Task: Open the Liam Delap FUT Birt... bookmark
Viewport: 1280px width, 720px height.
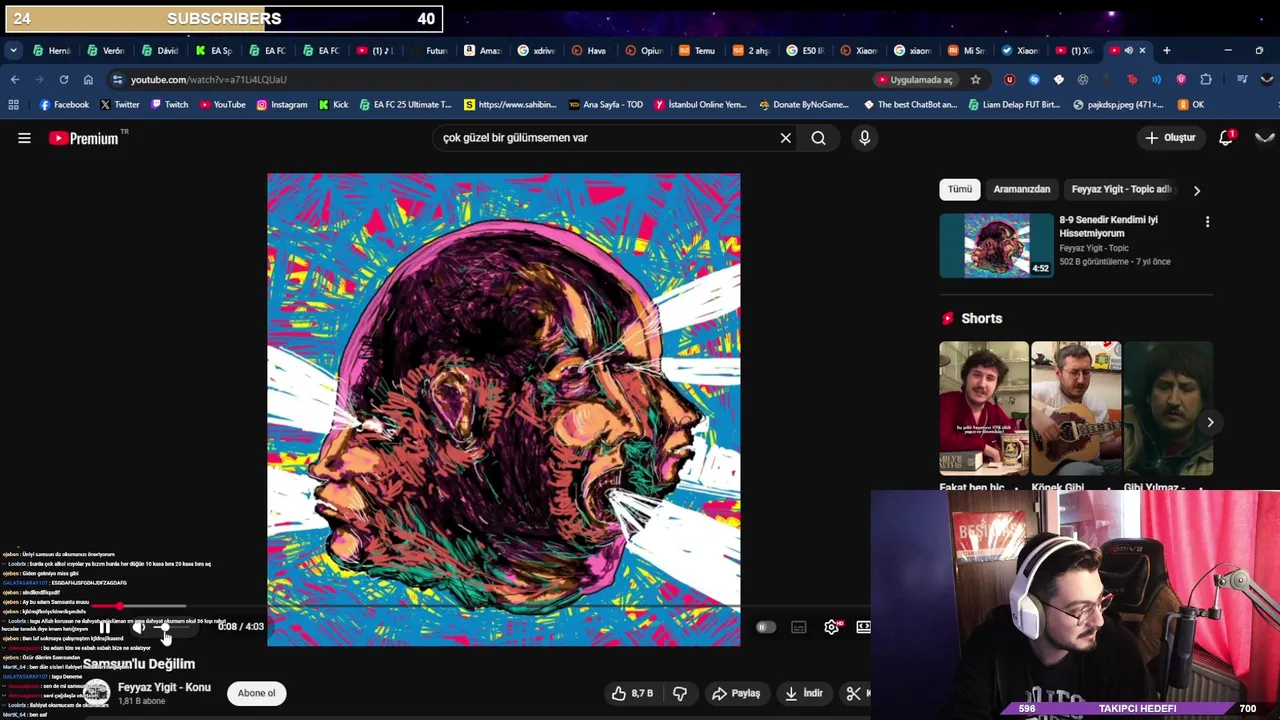Action: [1014, 104]
